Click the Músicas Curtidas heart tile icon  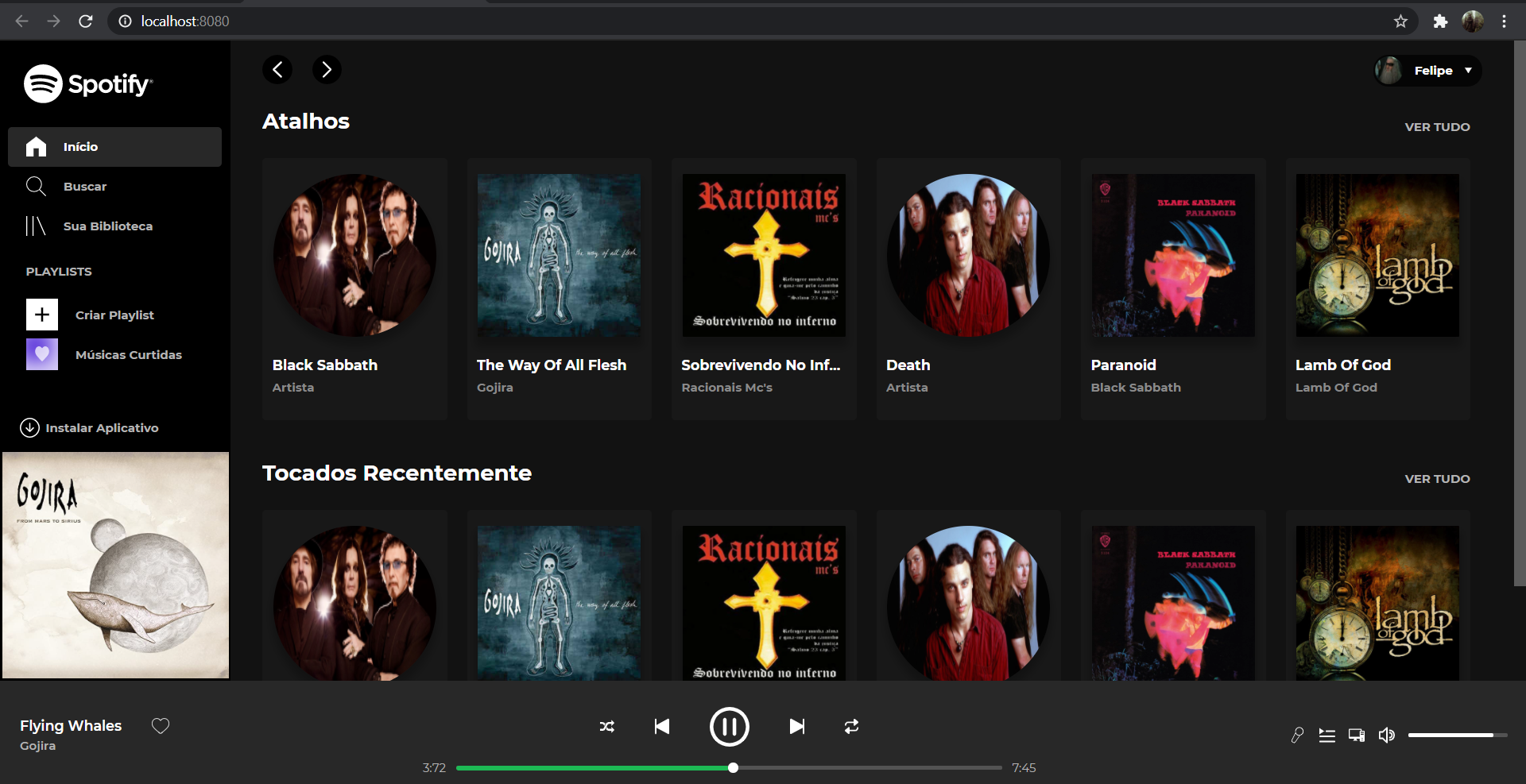[x=42, y=354]
